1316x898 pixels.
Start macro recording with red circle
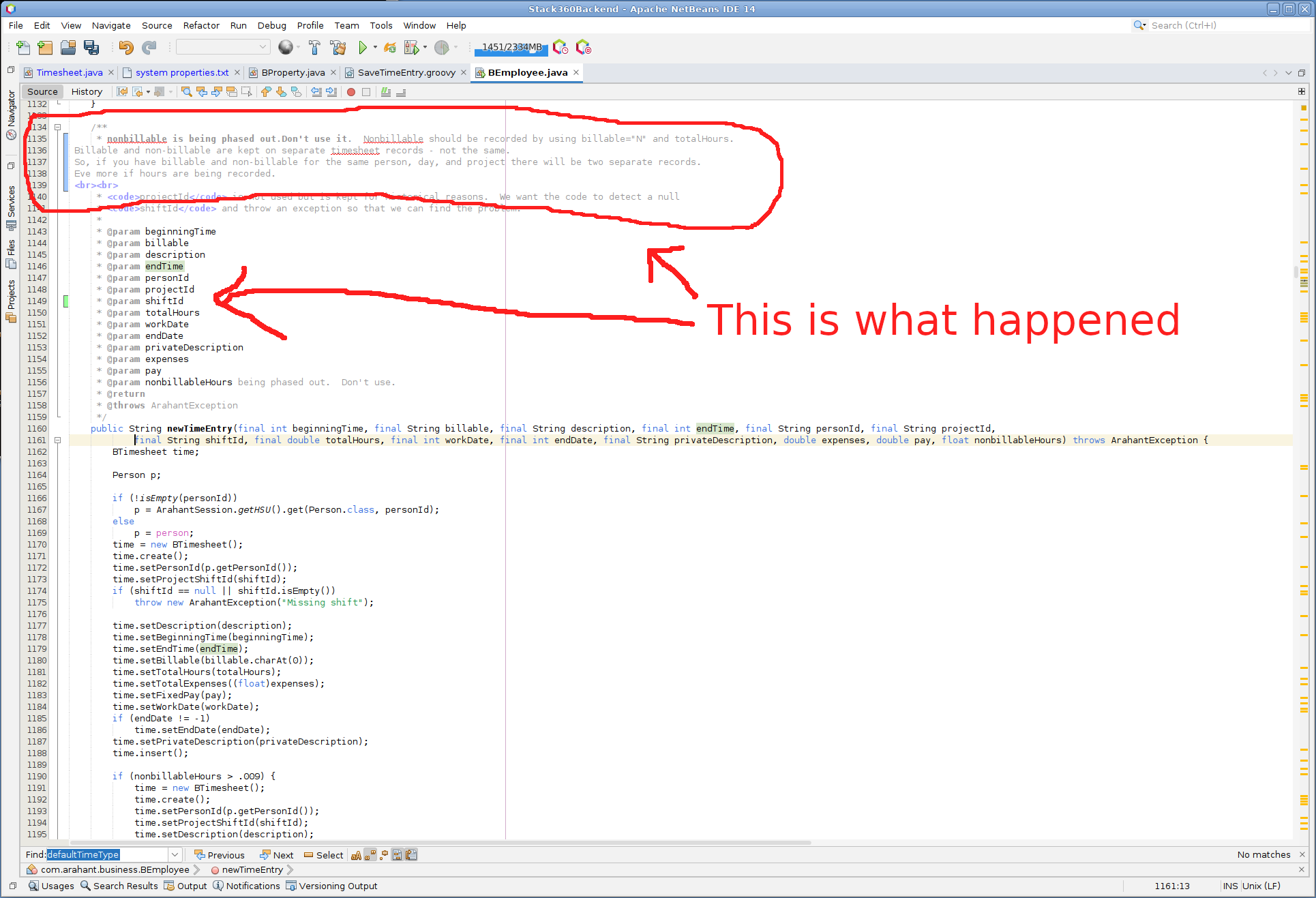351,91
